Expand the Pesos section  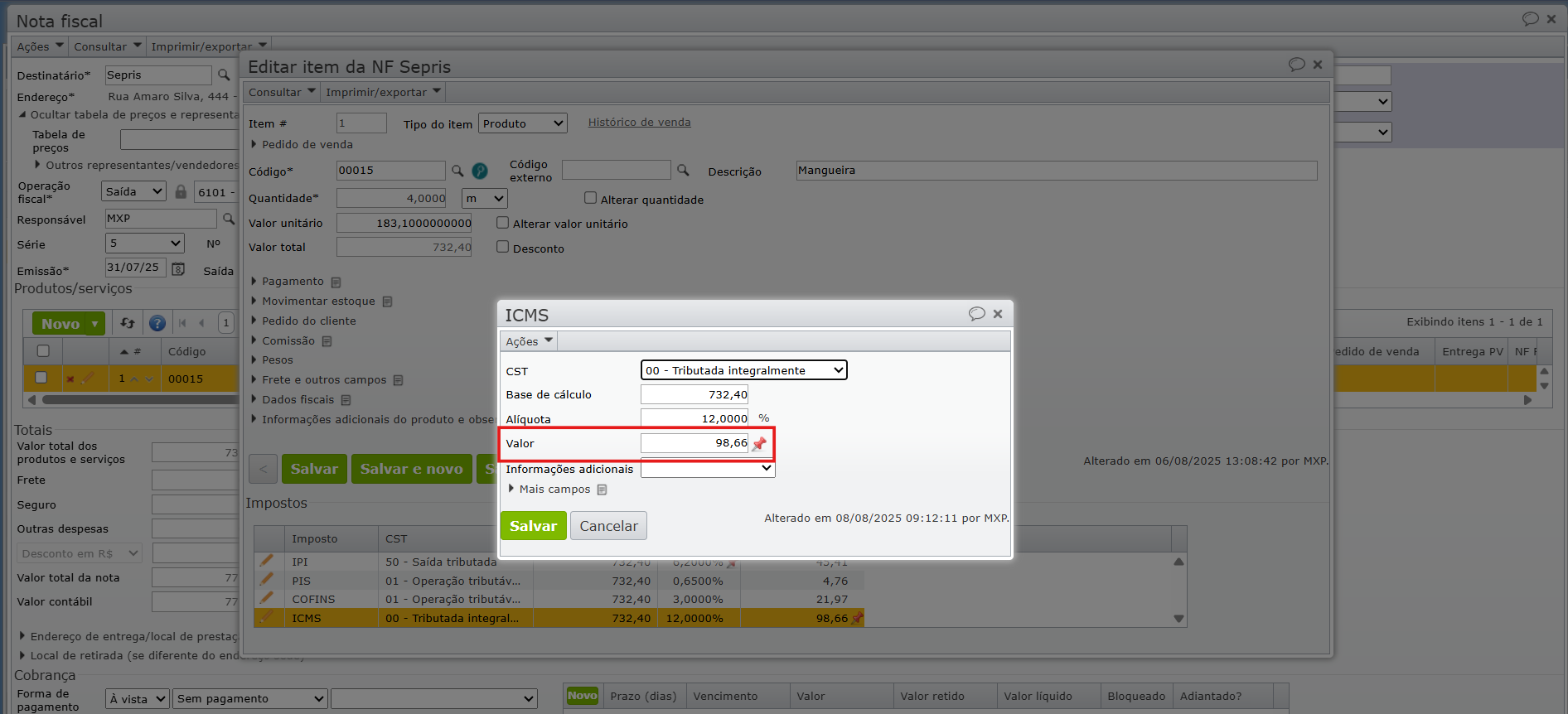coord(254,360)
